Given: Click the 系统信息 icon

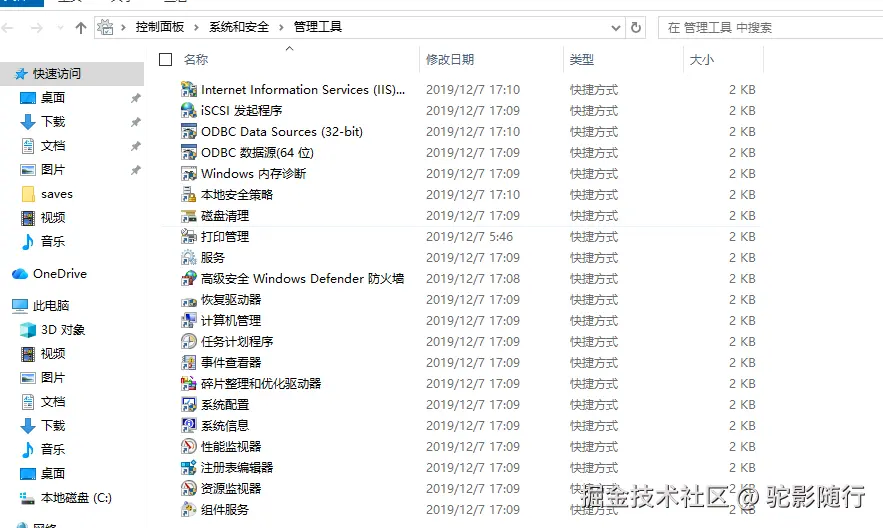Looking at the screenshot, I should coord(189,426).
